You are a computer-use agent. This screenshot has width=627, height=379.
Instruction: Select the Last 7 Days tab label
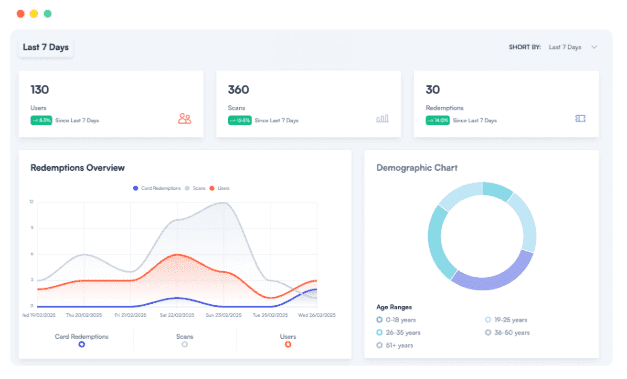pos(46,47)
